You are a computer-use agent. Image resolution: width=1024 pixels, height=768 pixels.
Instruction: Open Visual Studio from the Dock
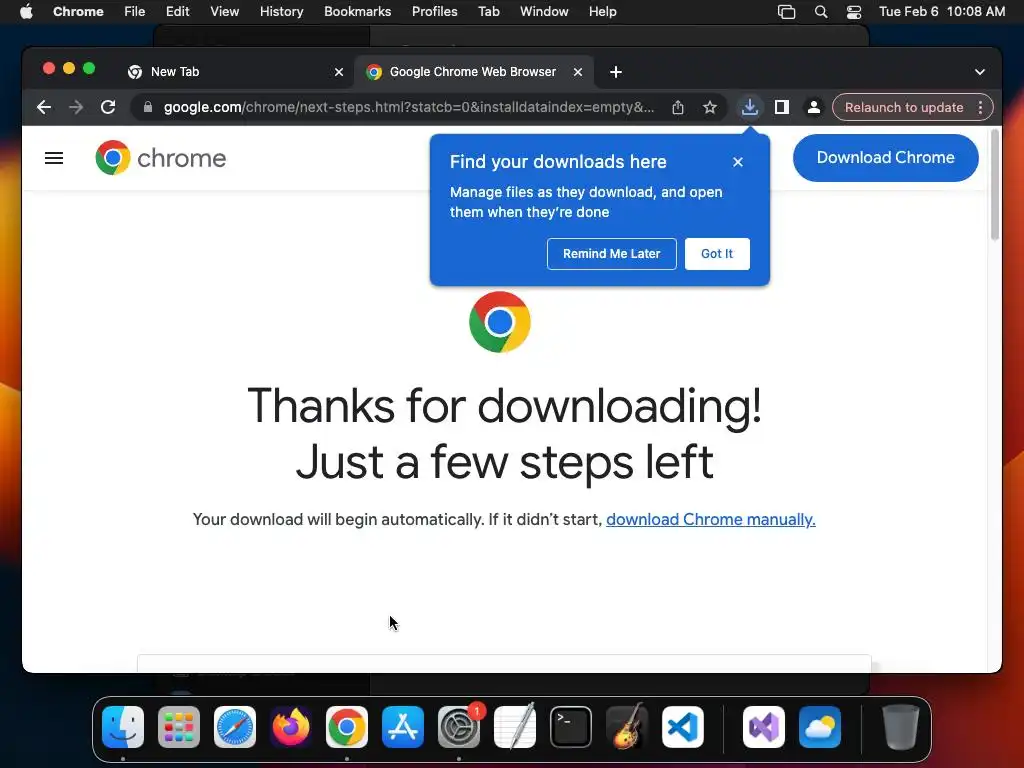[764, 727]
